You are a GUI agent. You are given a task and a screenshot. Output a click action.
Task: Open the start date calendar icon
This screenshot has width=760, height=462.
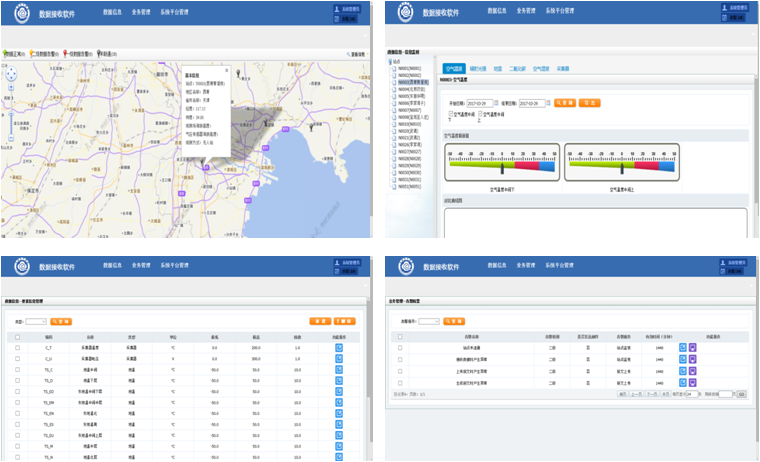click(496, 103)
